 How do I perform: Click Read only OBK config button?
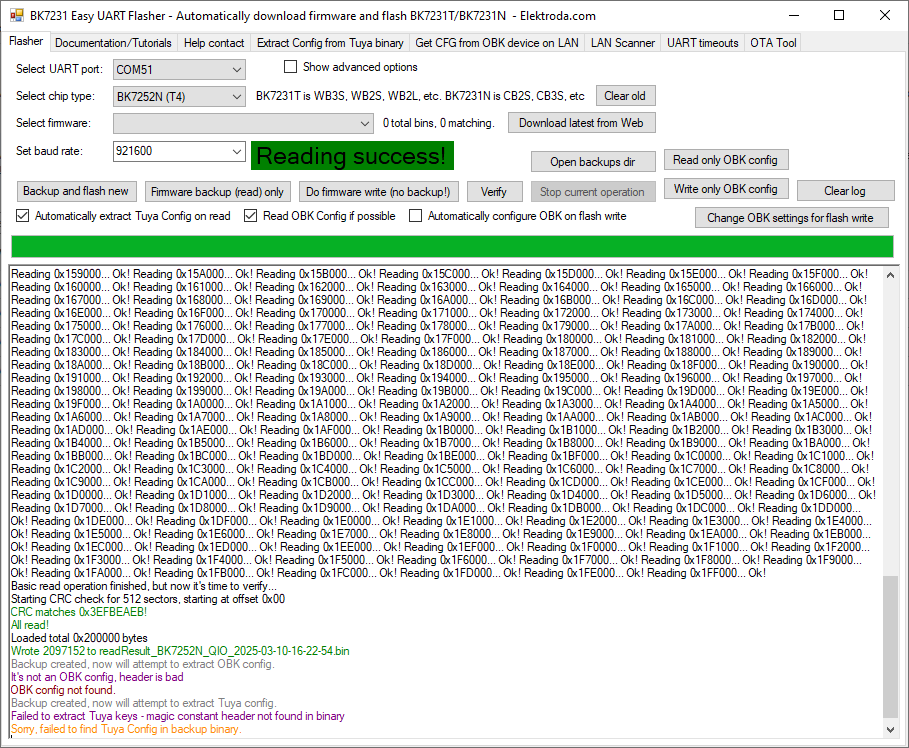[x=725, y=160]
